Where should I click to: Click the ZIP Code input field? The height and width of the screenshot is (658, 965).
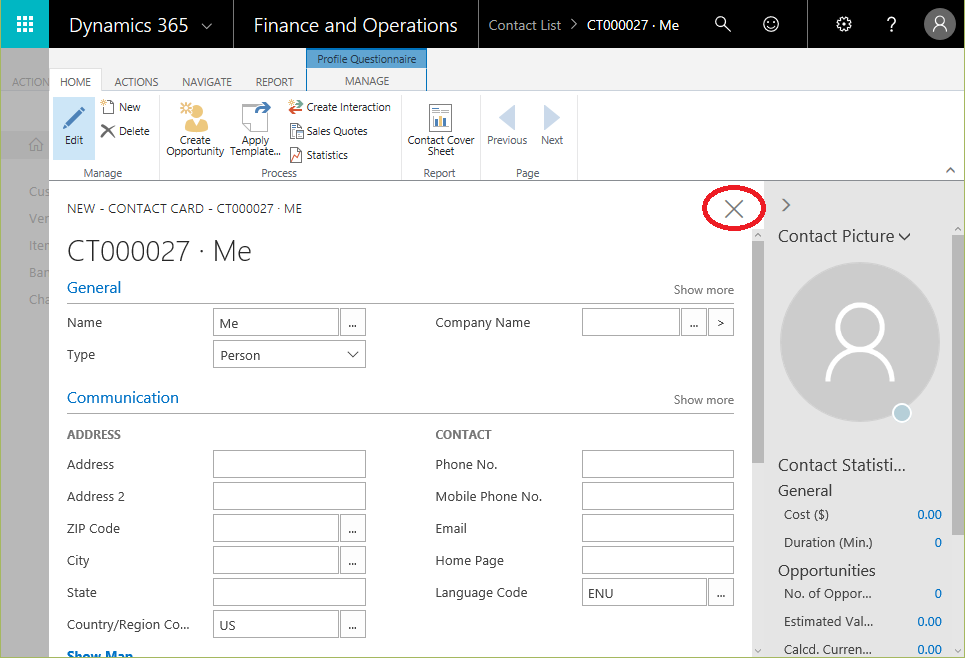point(276,528)
